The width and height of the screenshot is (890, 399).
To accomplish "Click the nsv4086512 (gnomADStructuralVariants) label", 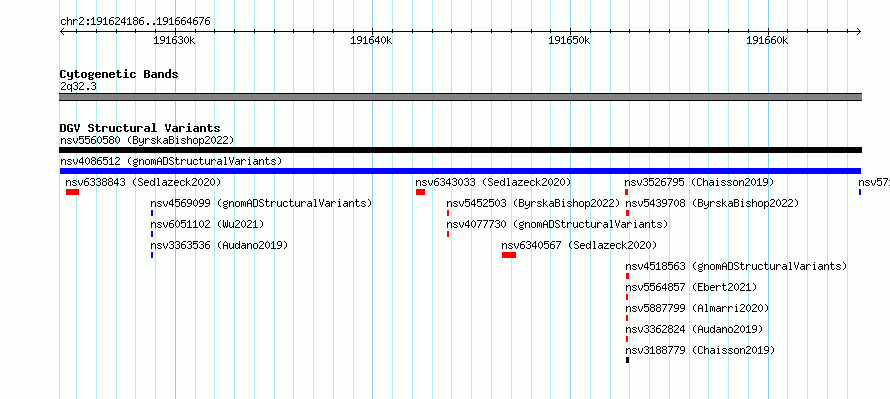I will 171,161.
